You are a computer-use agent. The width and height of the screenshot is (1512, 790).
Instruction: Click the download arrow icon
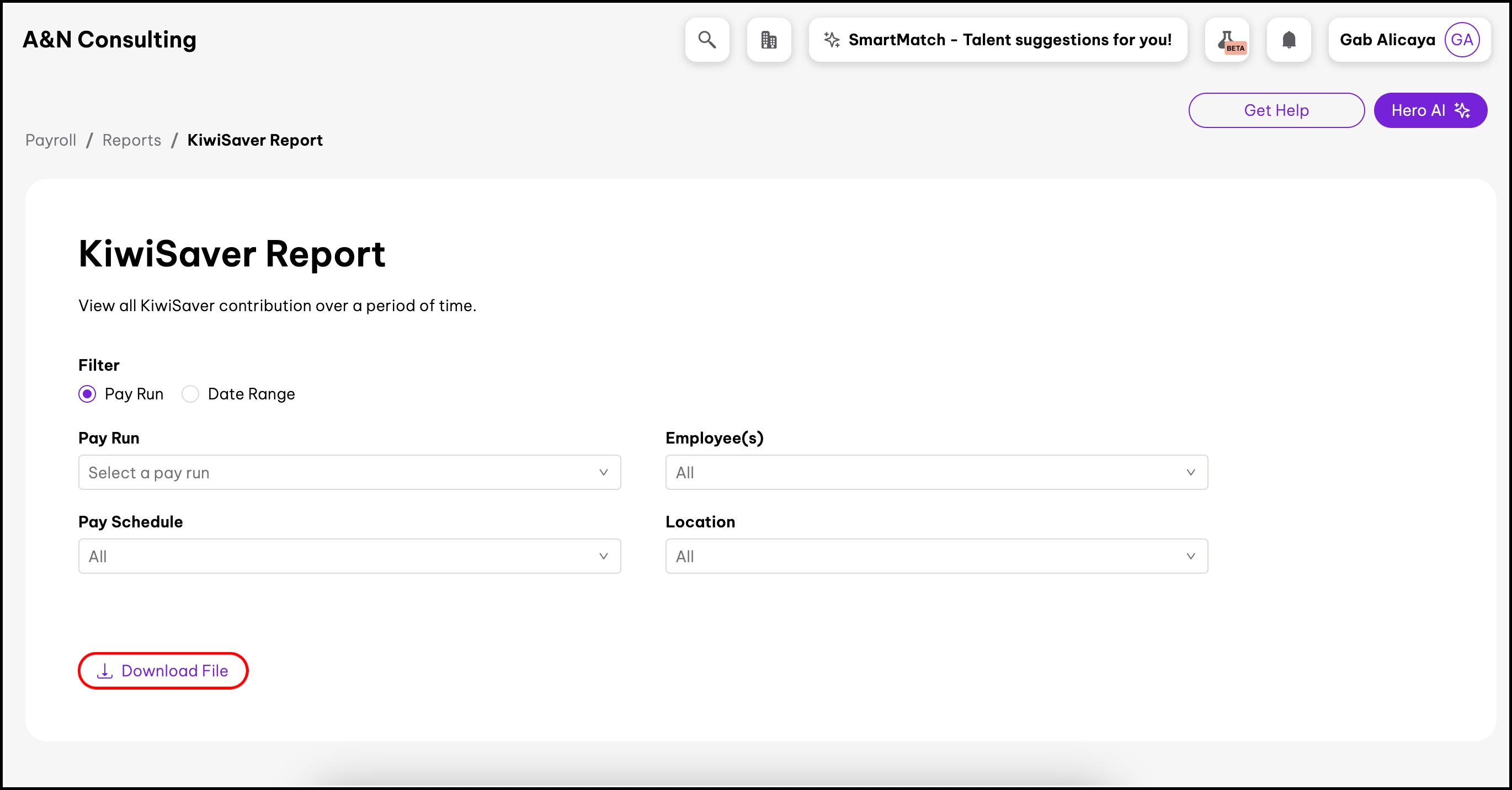[104, 670]
